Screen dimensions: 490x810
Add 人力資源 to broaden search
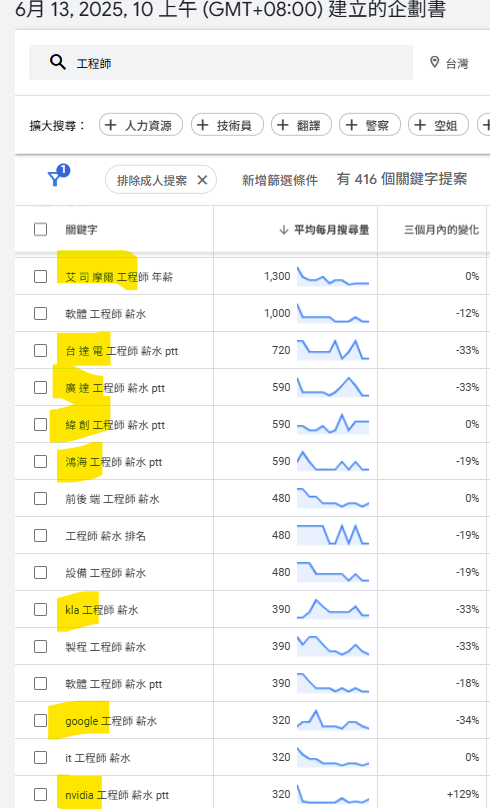click(x=140, y=125)
